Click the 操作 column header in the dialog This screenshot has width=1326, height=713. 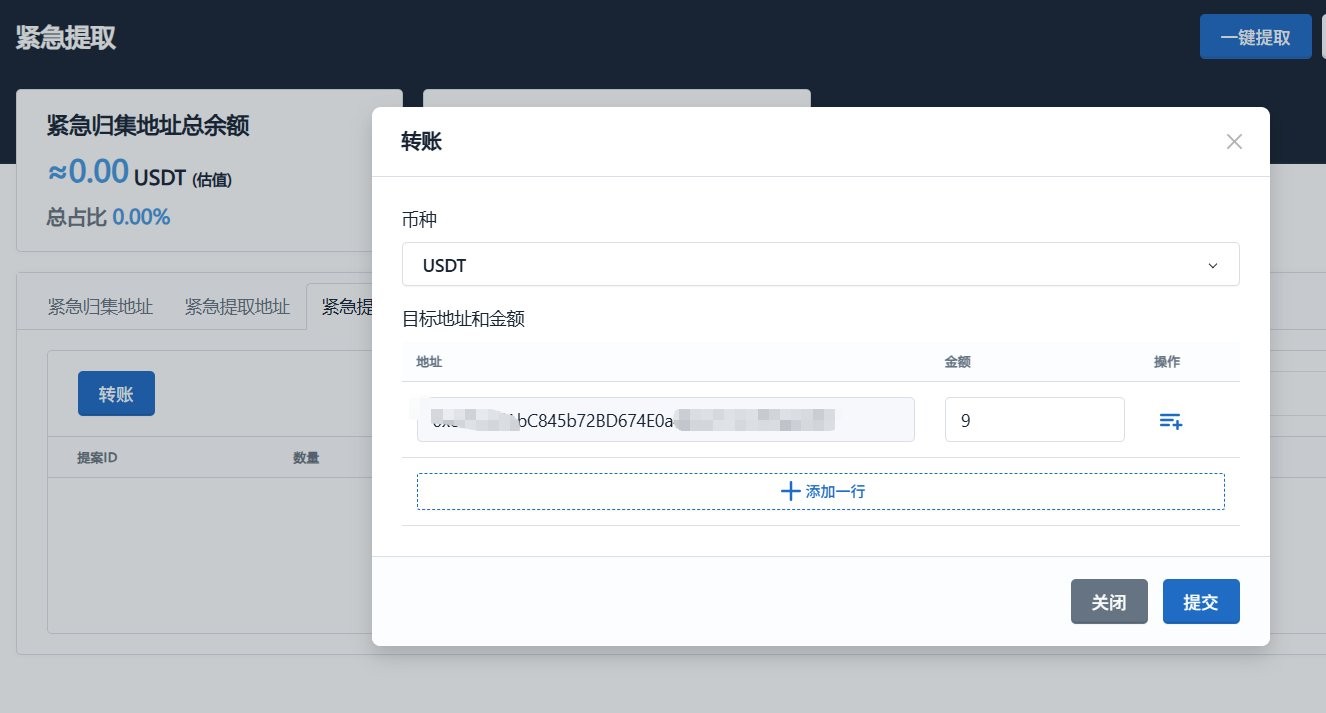click(x=1167, y=362)
